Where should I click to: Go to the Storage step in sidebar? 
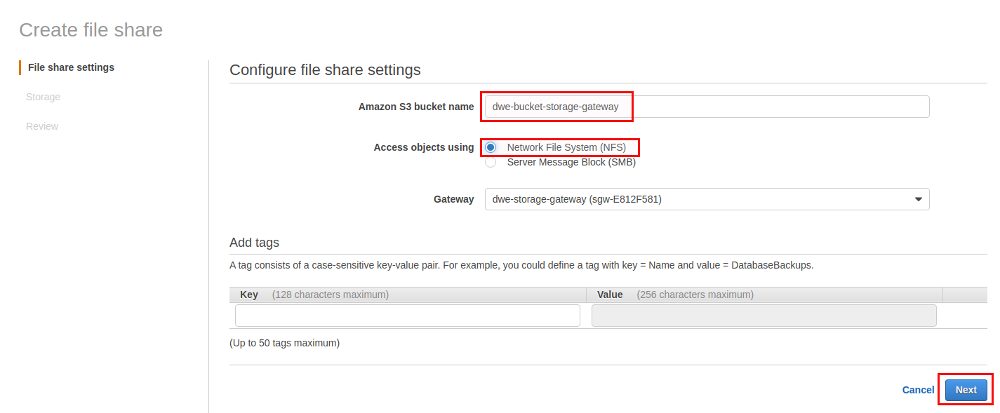(43, 97)
